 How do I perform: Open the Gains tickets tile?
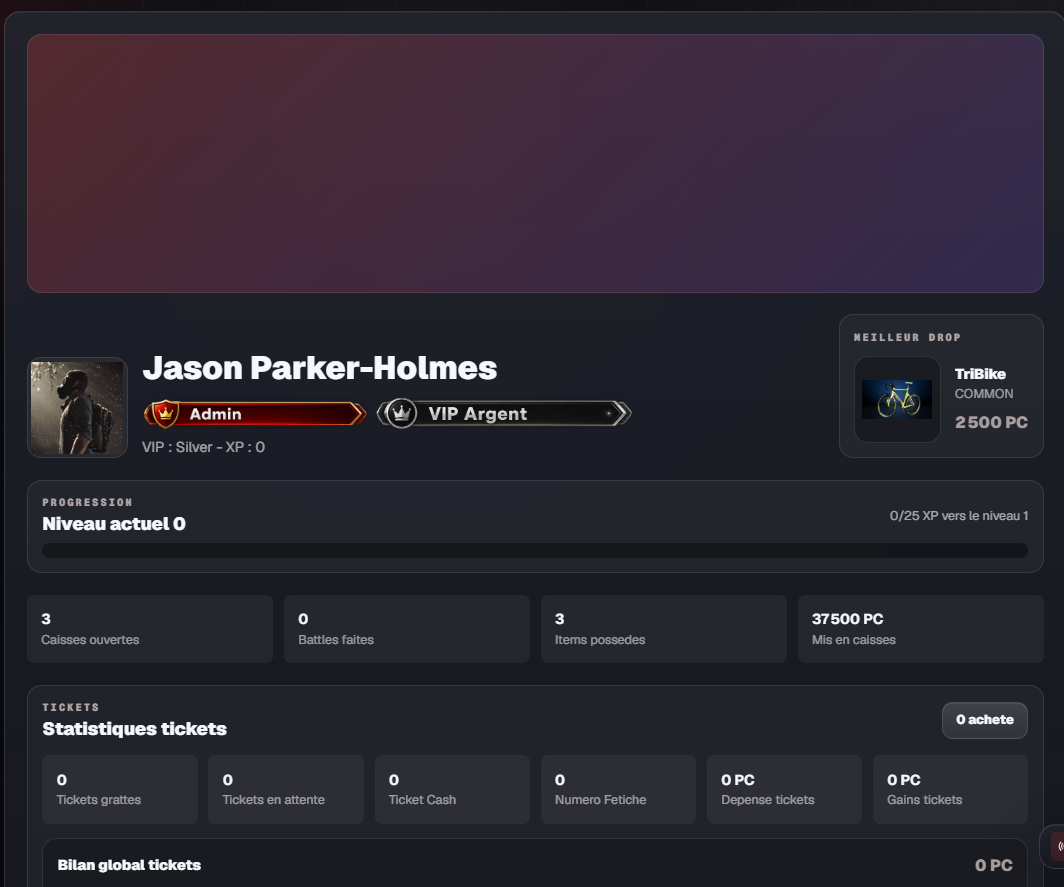(951, 789)
